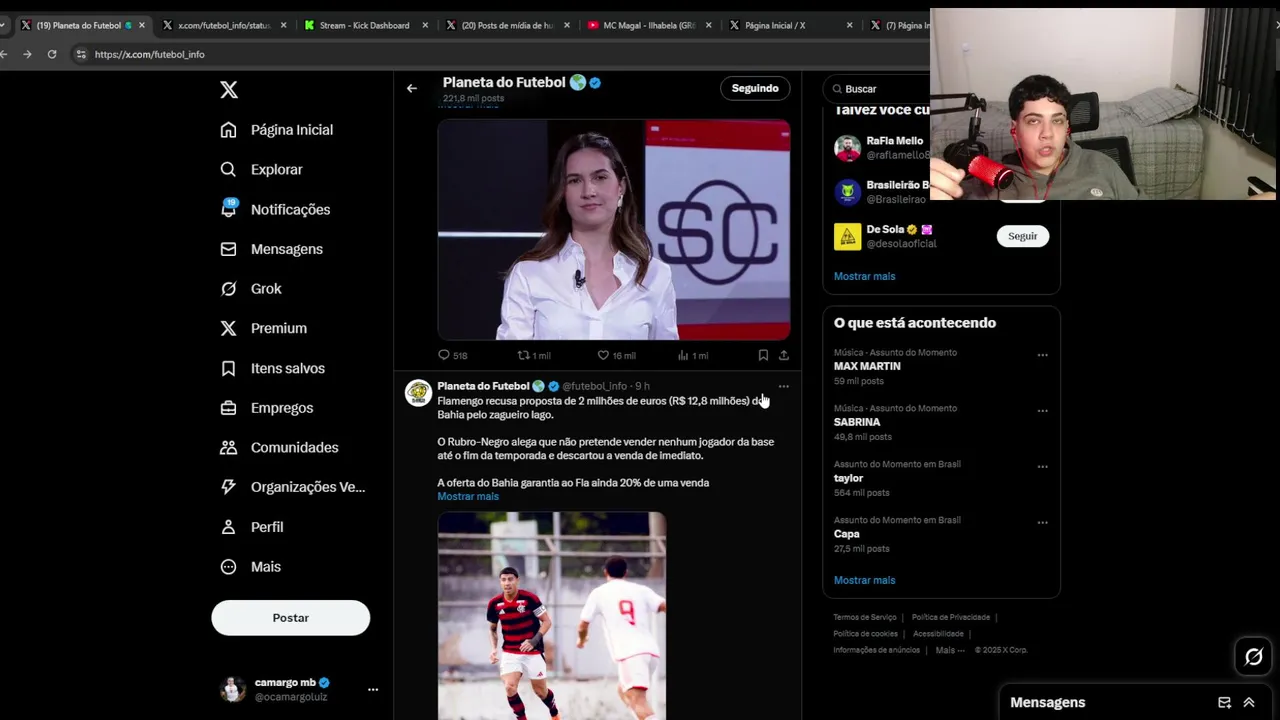Click the back arrow beside Planeta do Futebol
Viewport: 1280px width, 720px height.
pos(412,89)
